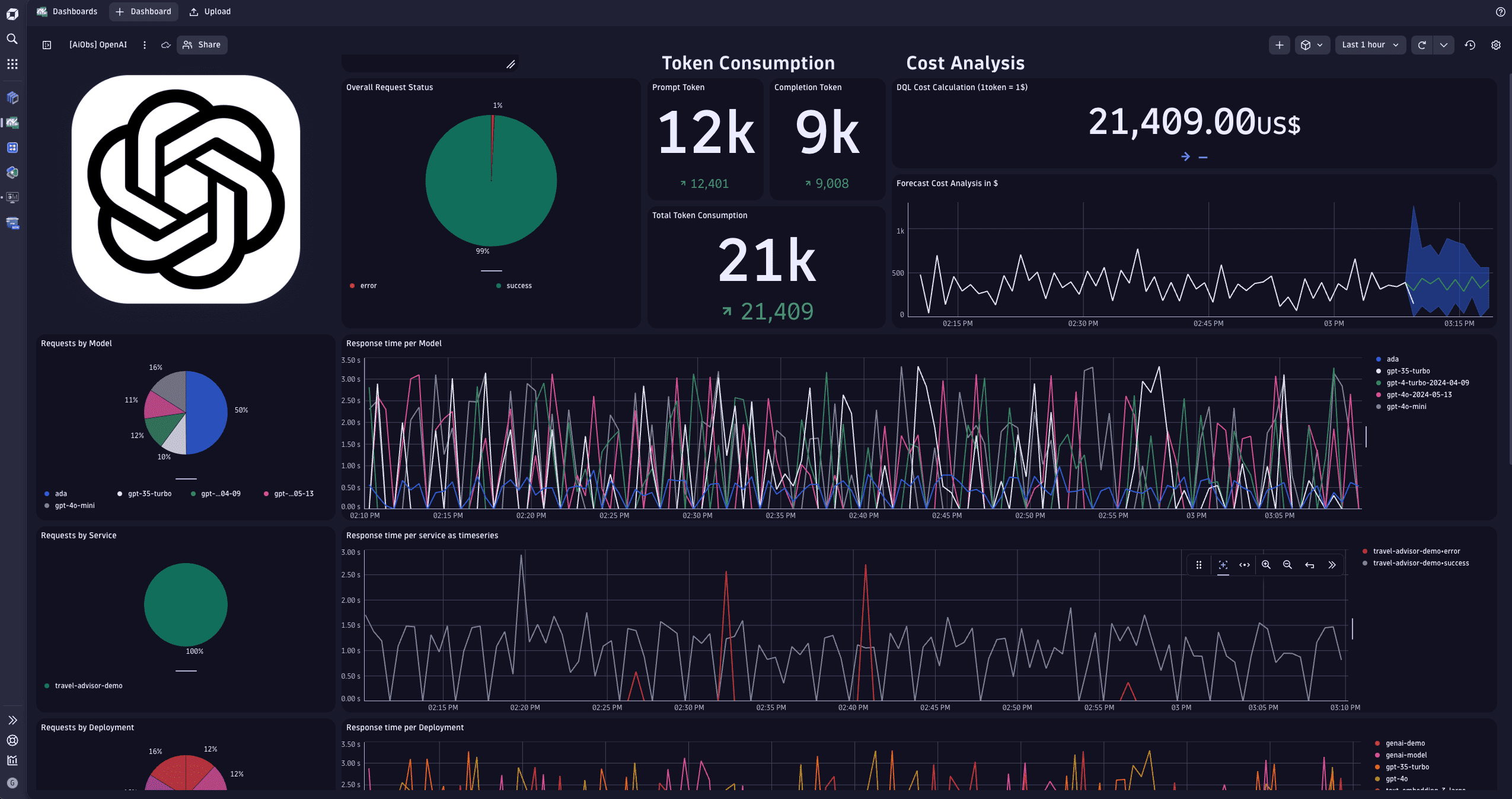The image size is (1512, 799).
Task: Open the version history clock icon
Action: point(1470,45)
